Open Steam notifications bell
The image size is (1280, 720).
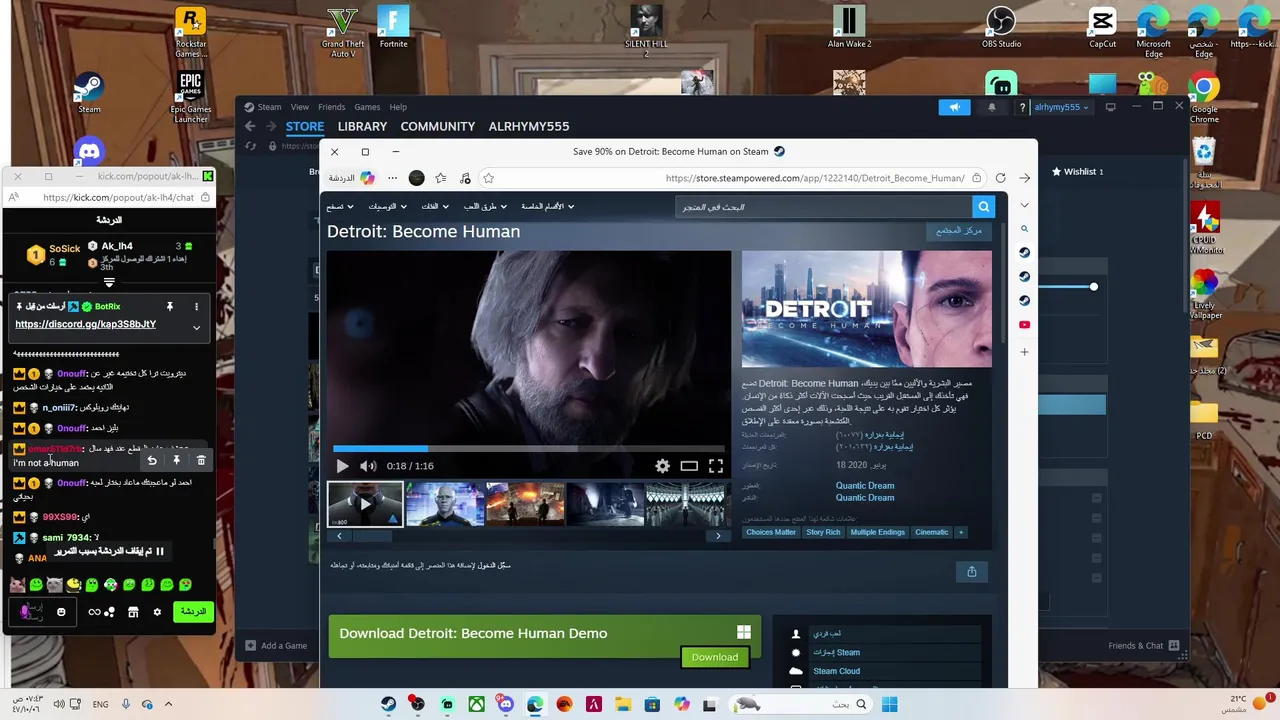[992, 107]
